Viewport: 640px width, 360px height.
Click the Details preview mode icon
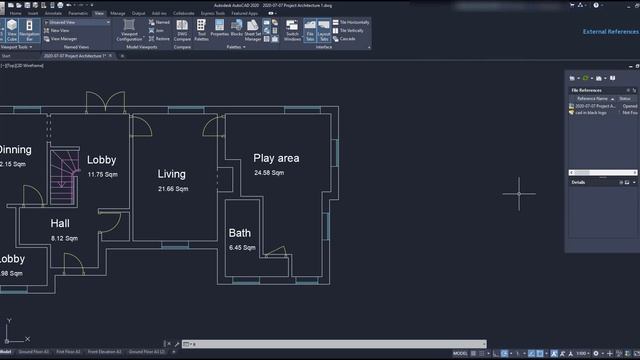627,182
